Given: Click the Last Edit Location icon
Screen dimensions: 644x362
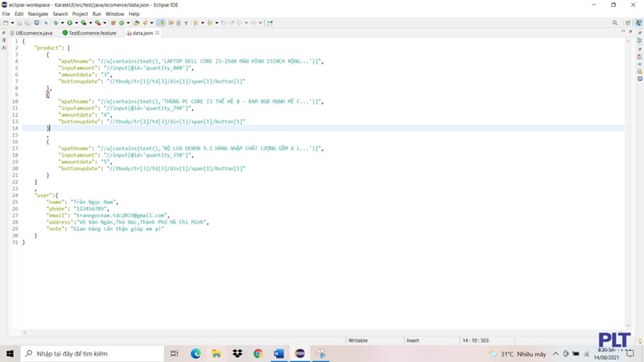Looking at the screenshot, I should (224, 23).
